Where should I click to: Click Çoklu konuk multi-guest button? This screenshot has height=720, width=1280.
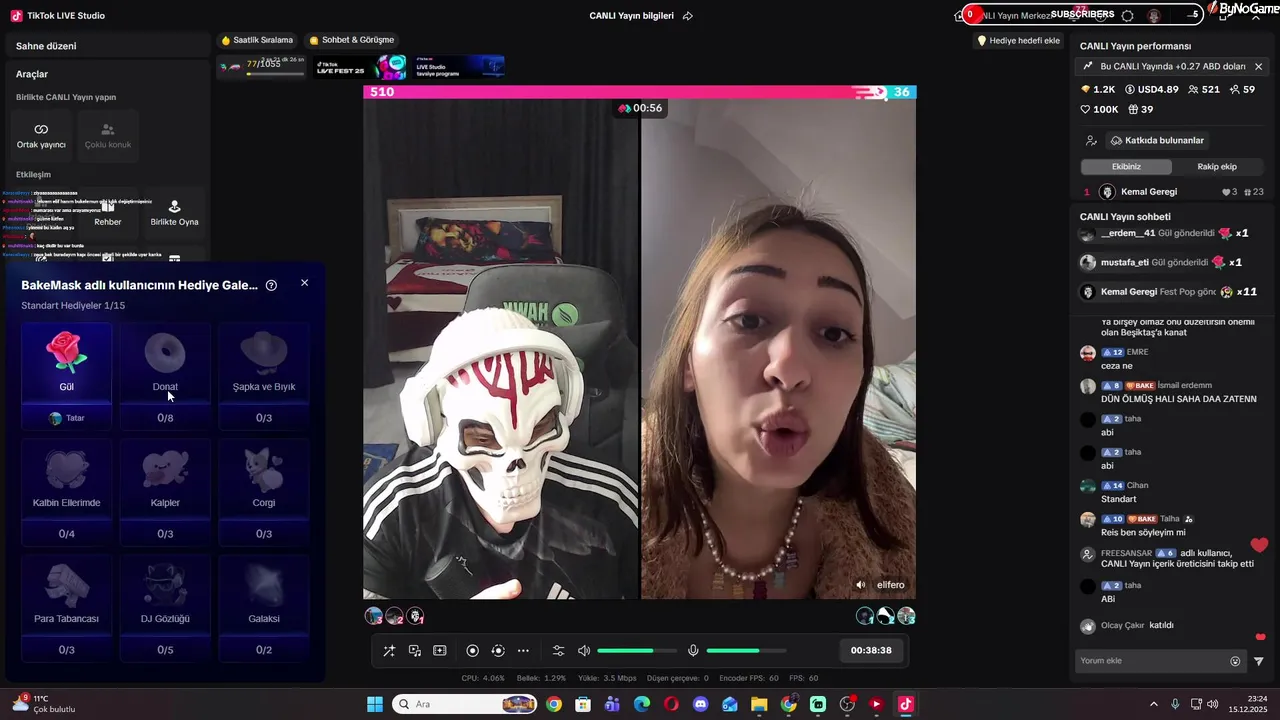point(108,135)
